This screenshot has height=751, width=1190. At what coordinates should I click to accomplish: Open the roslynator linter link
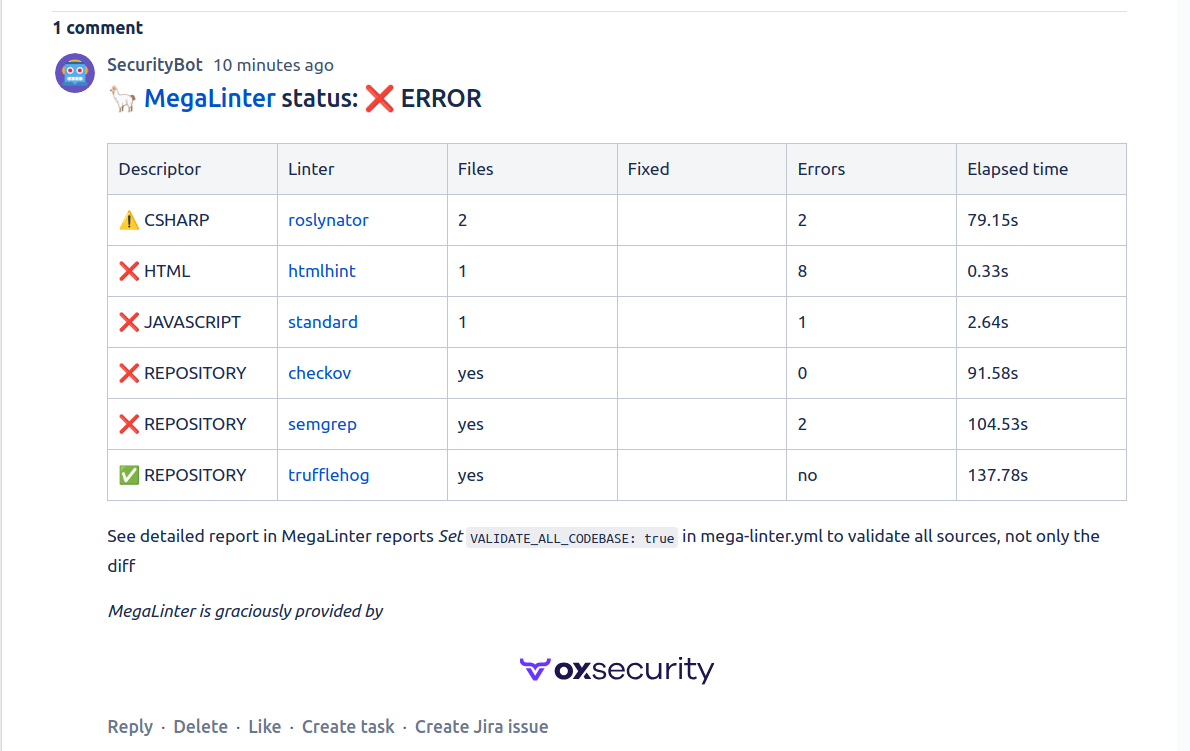[x=328, y=220]
